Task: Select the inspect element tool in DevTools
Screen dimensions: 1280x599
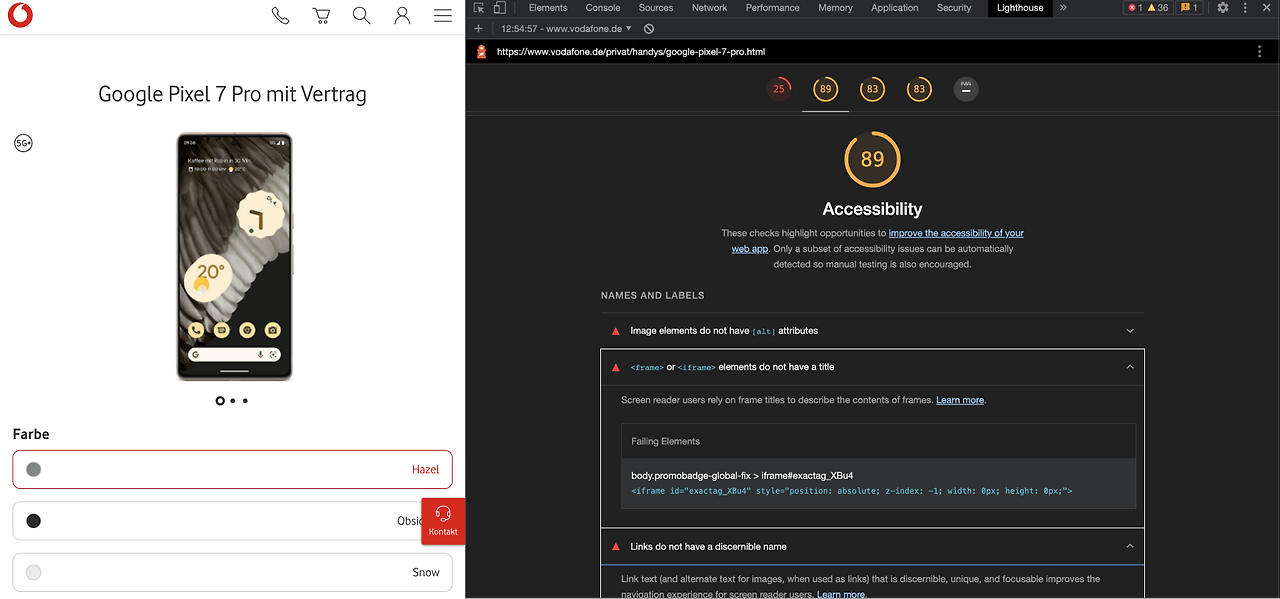Action: click(479, 7)
